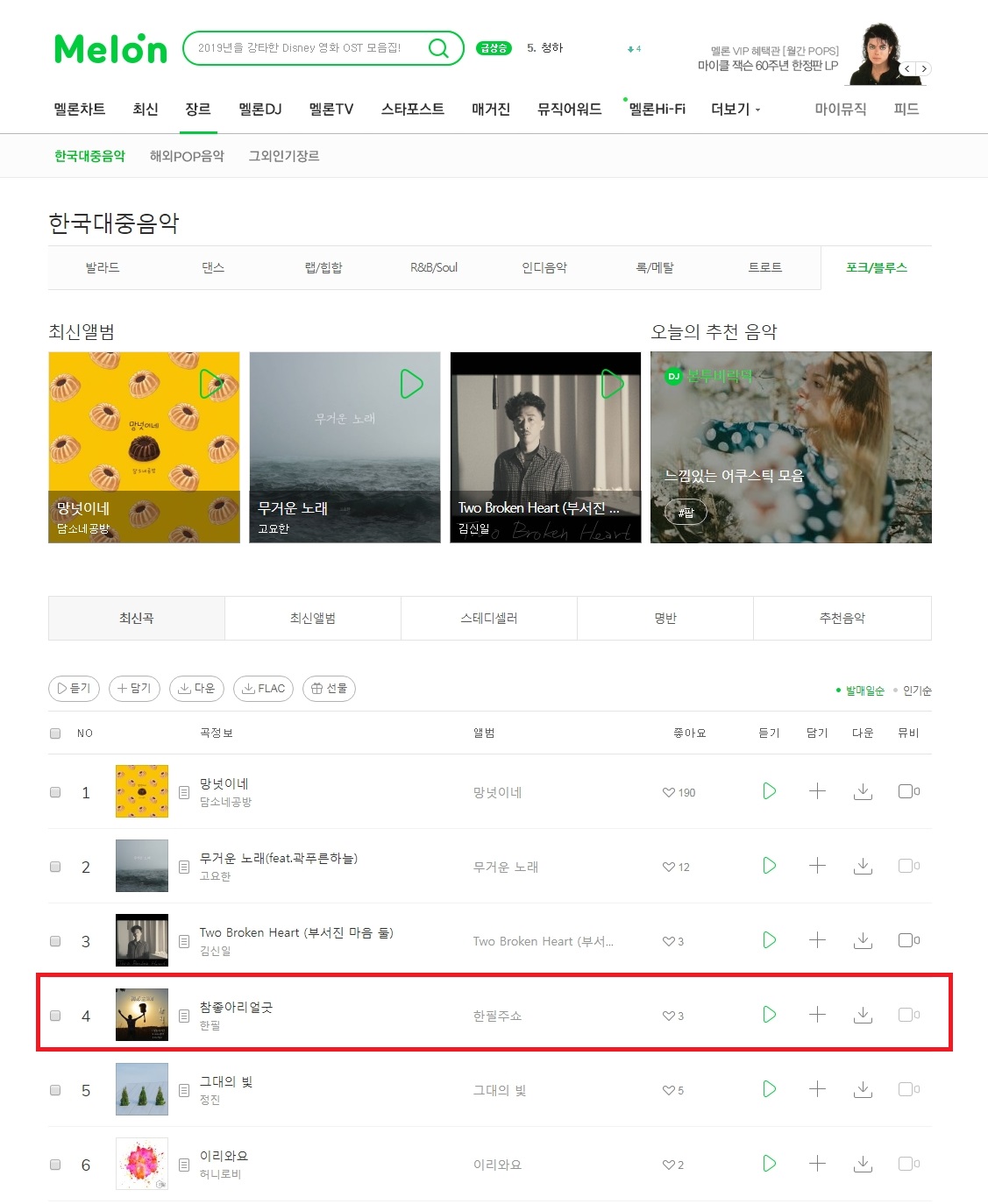Play the song 망넛이네 in row 1
The height and width of the screenshot is (1204, 988).
[769, 791]
